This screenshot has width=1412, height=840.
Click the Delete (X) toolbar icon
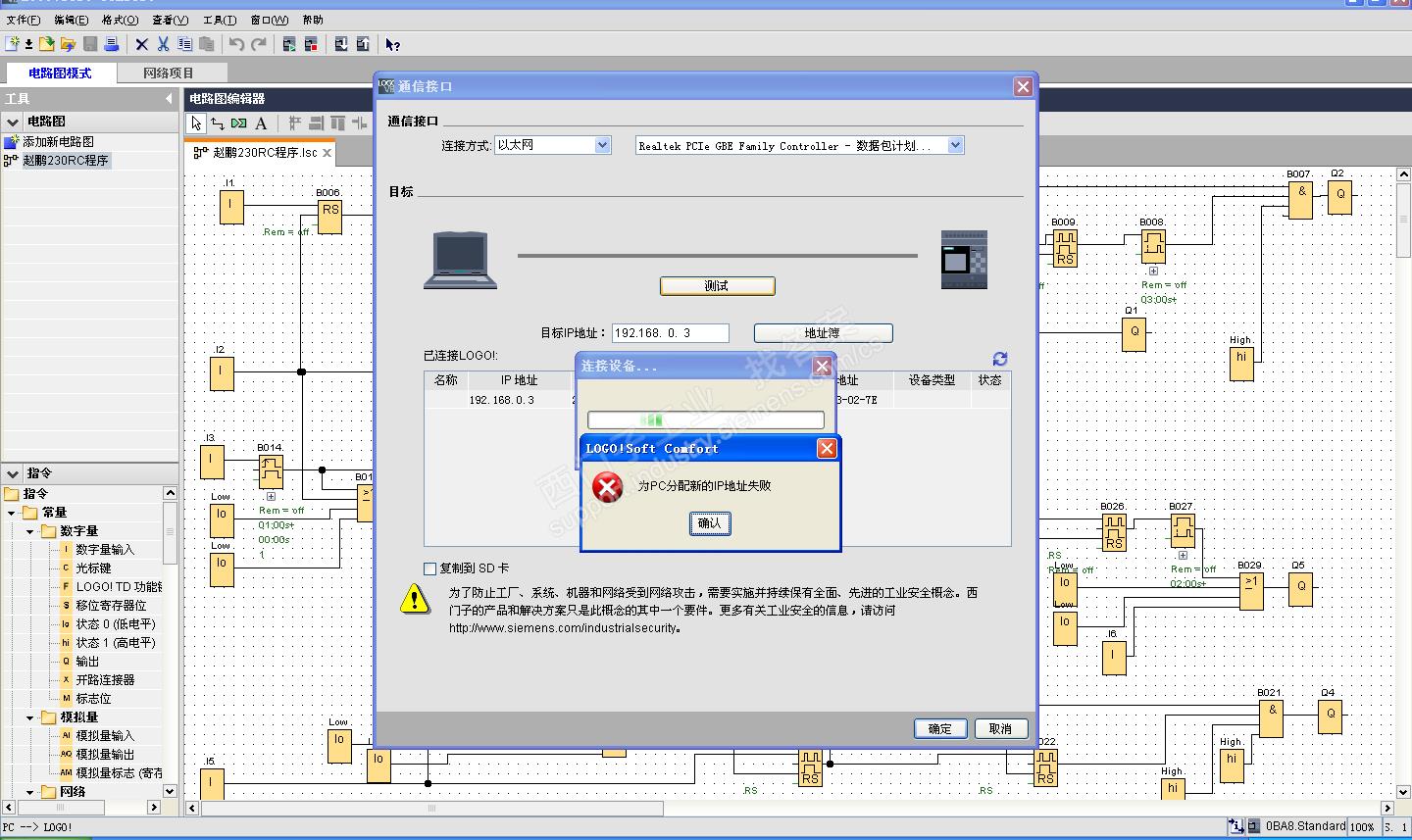pos(142,44)
